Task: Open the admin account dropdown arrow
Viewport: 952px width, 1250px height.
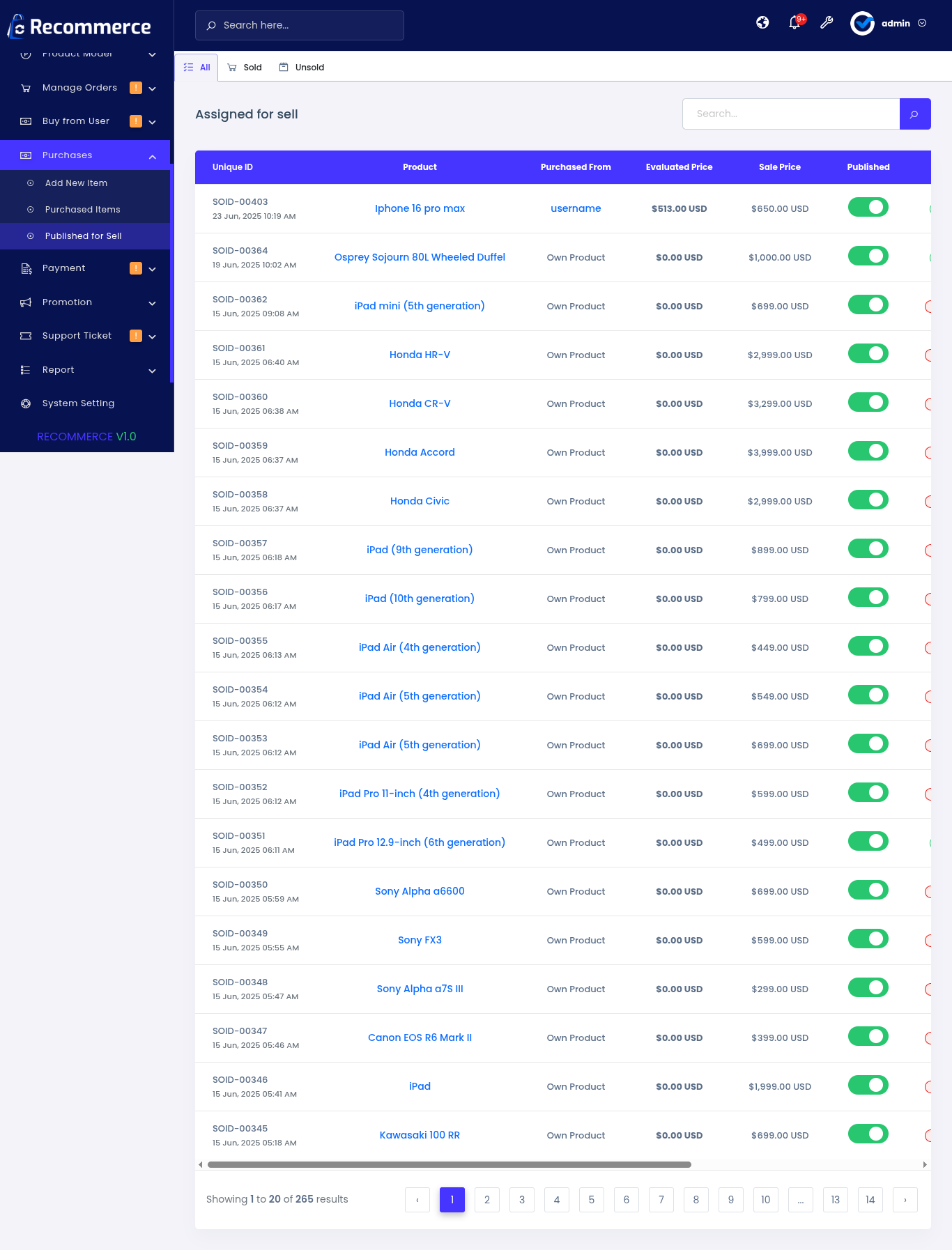Action: (922, 23)
